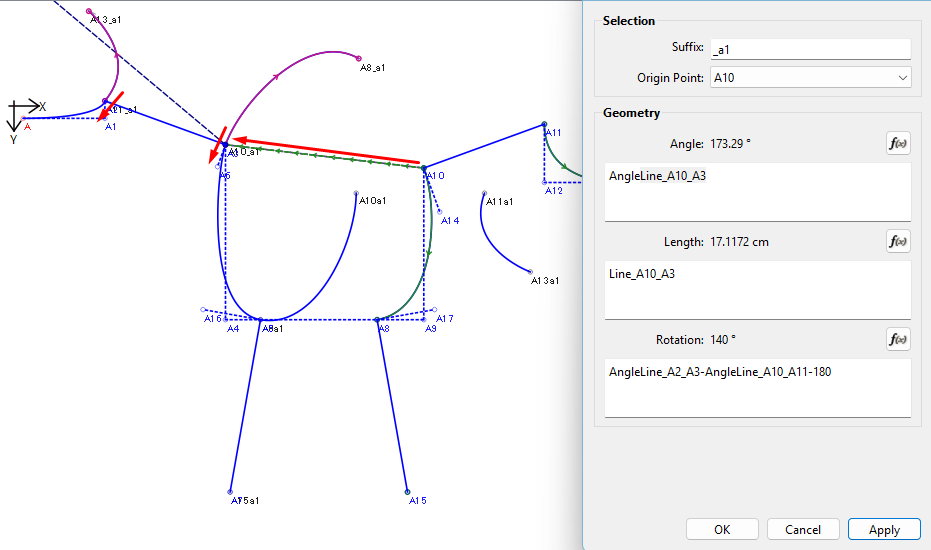931x550 pixels.
Task: Cancel the dialog
Action: (x=803, y=529)
